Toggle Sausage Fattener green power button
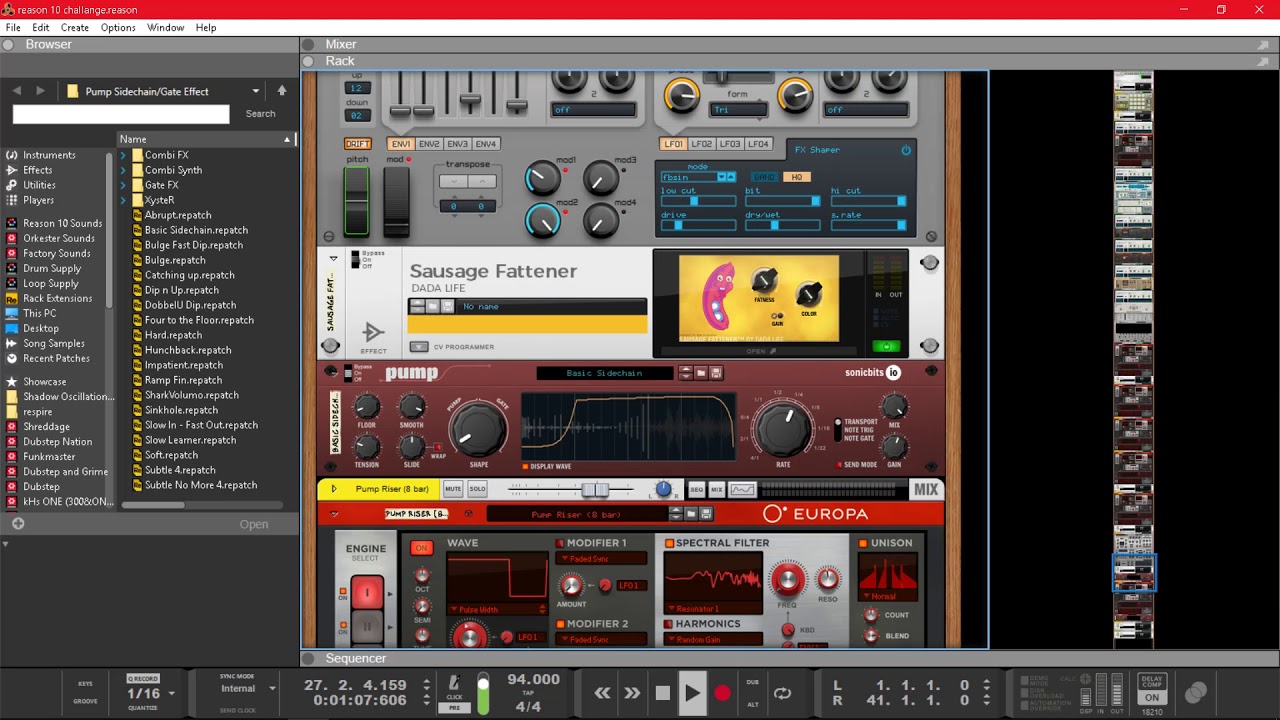The height and width of the screenshot is (720, 1280). click(885, 346)
